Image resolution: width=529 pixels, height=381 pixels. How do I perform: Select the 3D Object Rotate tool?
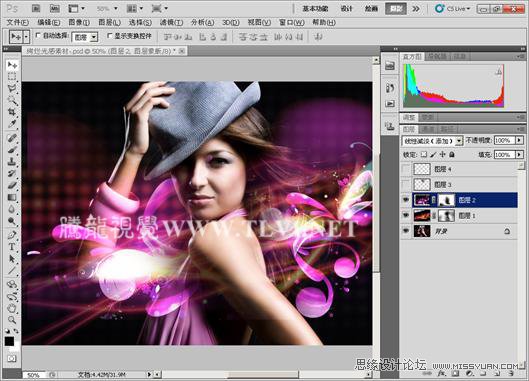(x=12, y=284)
